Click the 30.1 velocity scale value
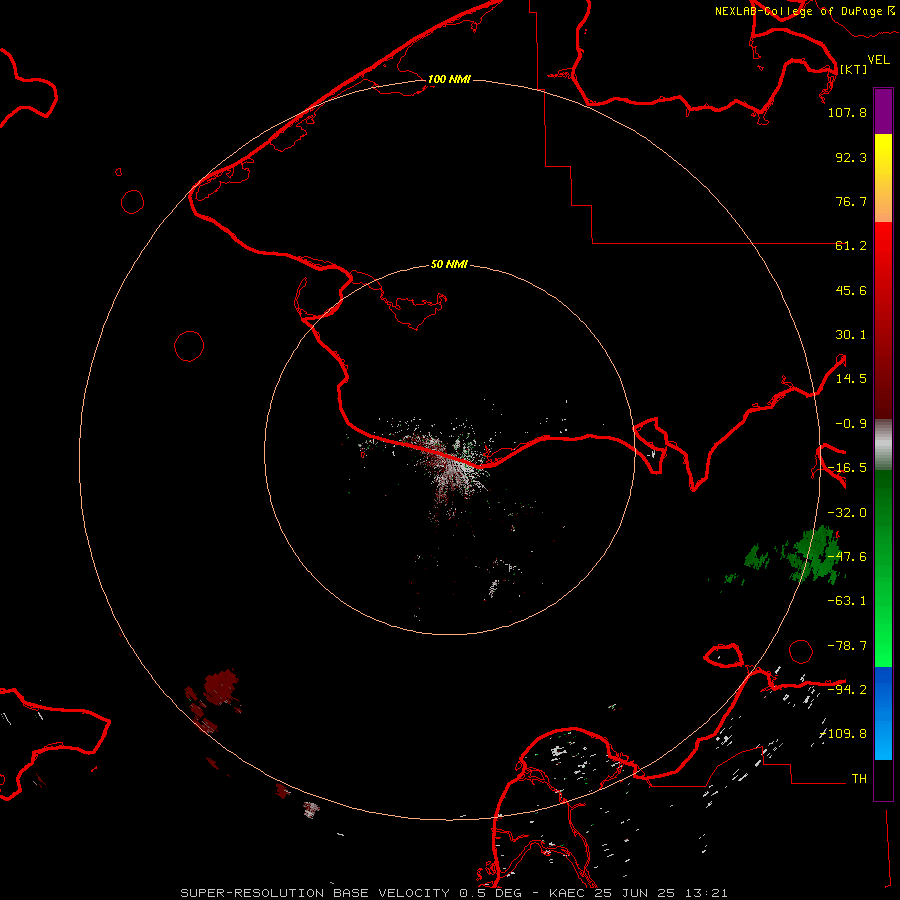The image size is (900, 900). pyautogui.click(x=851, y=335)
